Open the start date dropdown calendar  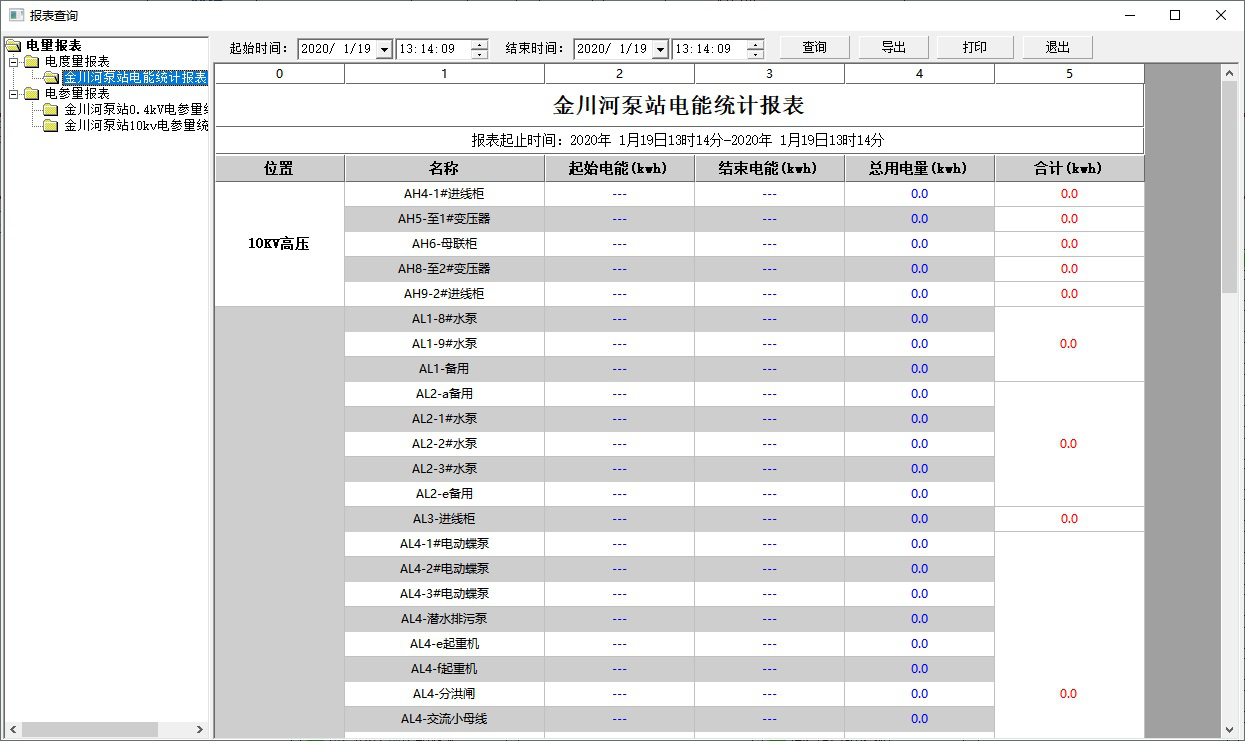pos(384,49)
